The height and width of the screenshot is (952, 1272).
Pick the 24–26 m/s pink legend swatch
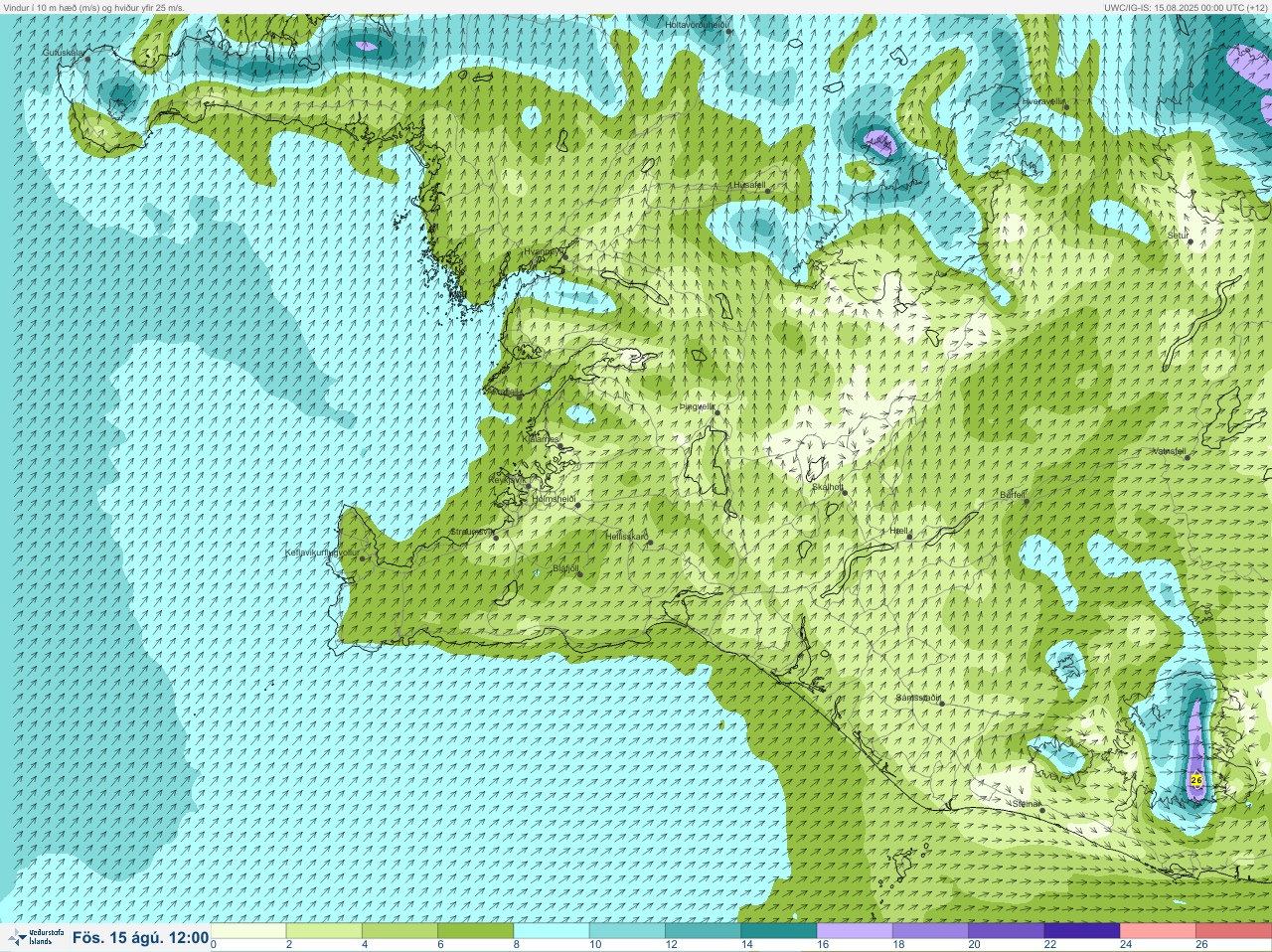(1158, 931)
